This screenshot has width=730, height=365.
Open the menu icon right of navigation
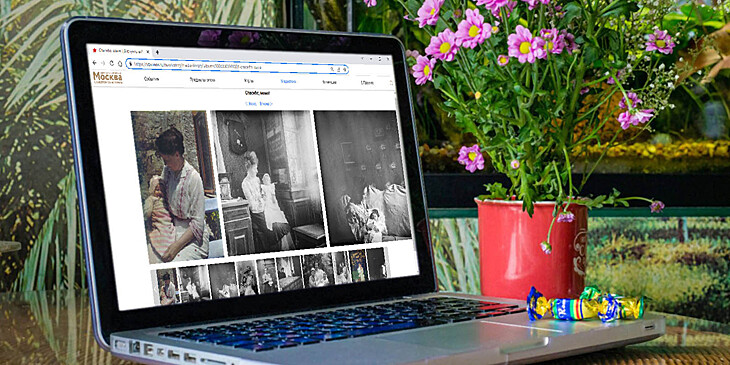pos(391,83)
